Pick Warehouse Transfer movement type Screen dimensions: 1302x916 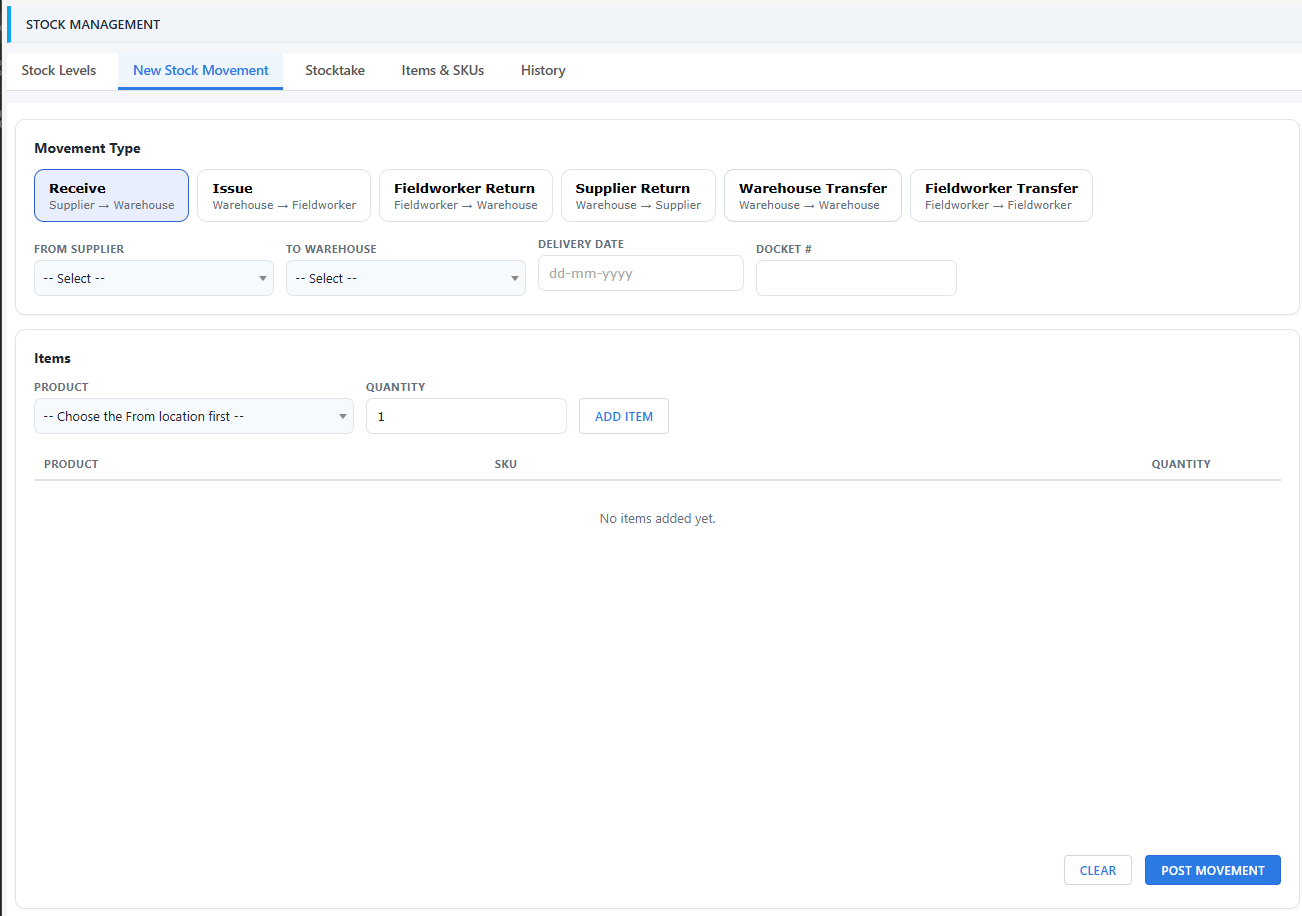click(813, 195)
